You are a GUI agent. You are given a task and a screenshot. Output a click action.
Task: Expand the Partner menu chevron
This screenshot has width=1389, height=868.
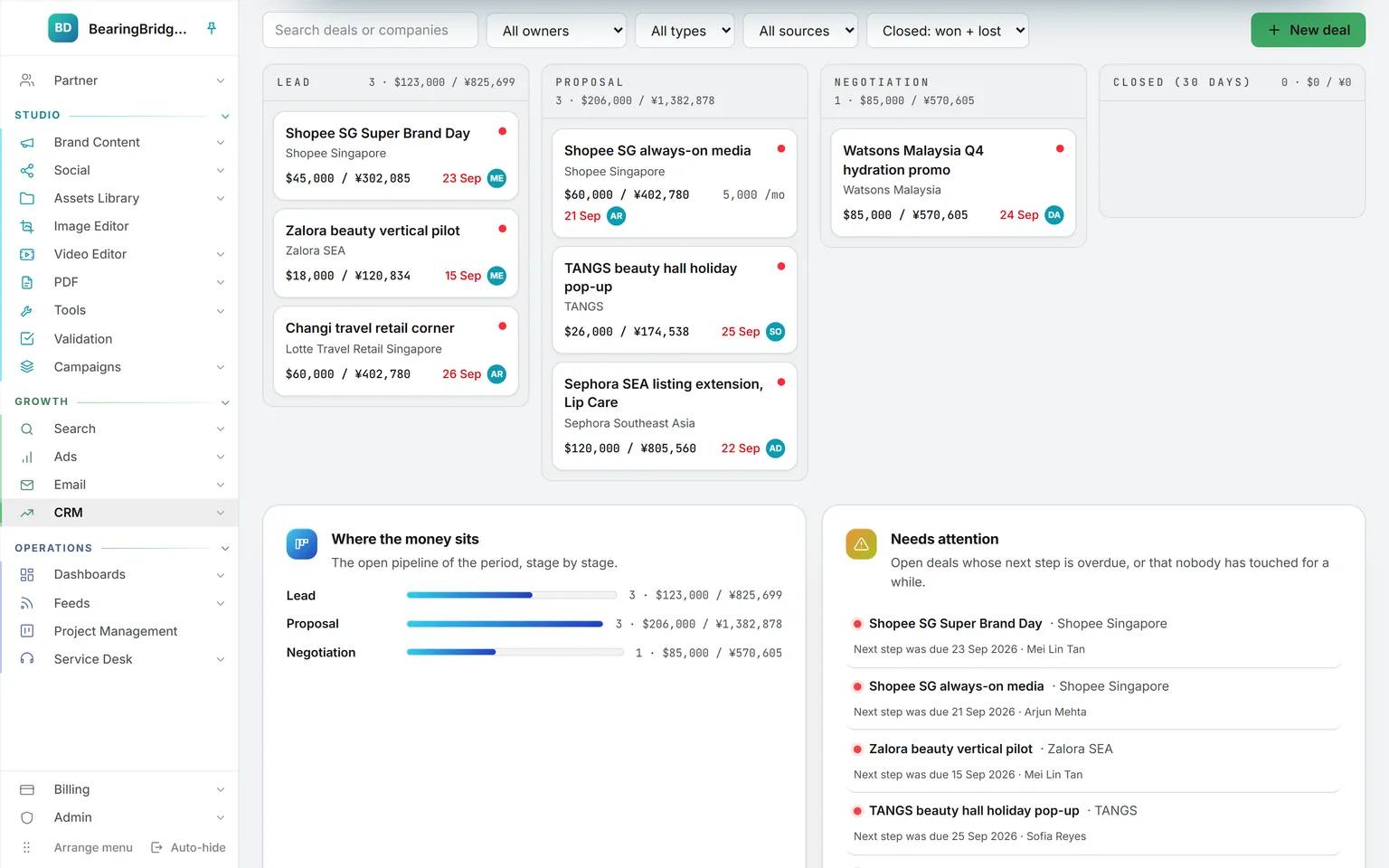pos(221,80)
